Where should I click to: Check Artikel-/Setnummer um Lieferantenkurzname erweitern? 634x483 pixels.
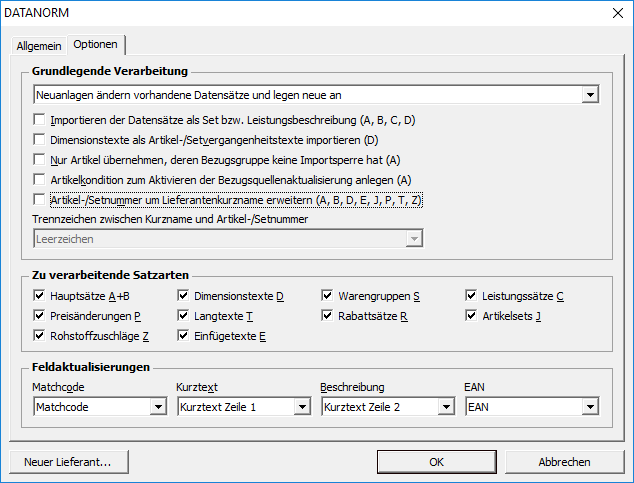(x=39, y=200)
